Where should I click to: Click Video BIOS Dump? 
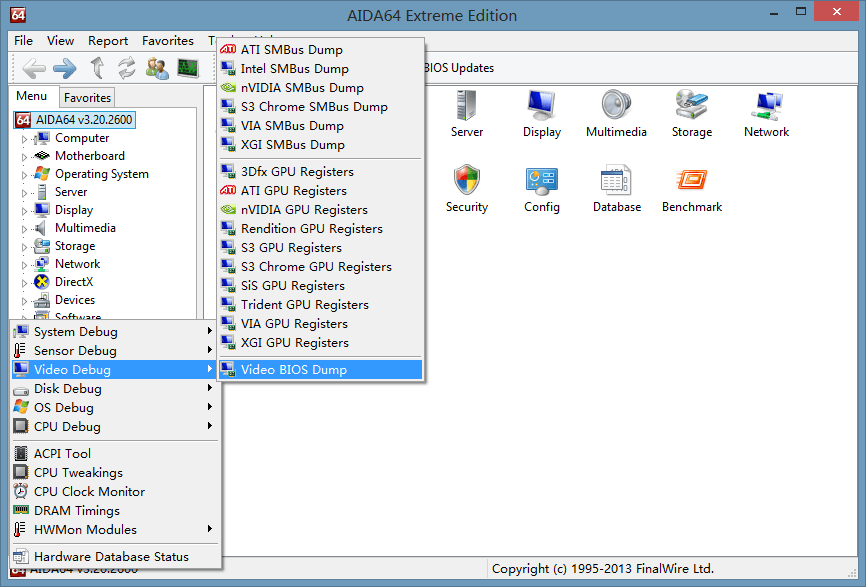pyautogui.click(x=320, y=369)
